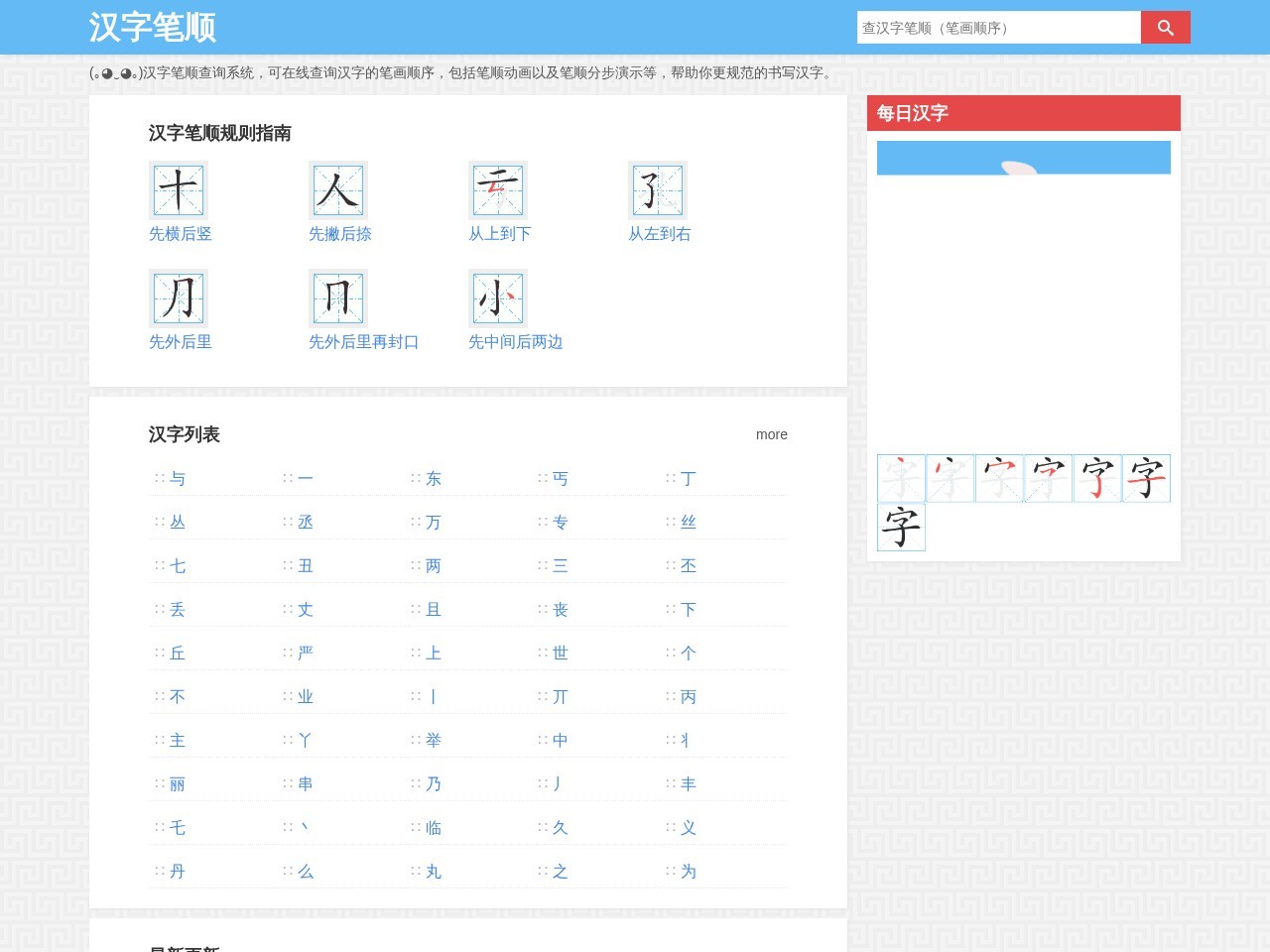
Task: Open the 先外后里再封口 stroke rule icon
Action: pyautogui.click(x=338, y=297)
